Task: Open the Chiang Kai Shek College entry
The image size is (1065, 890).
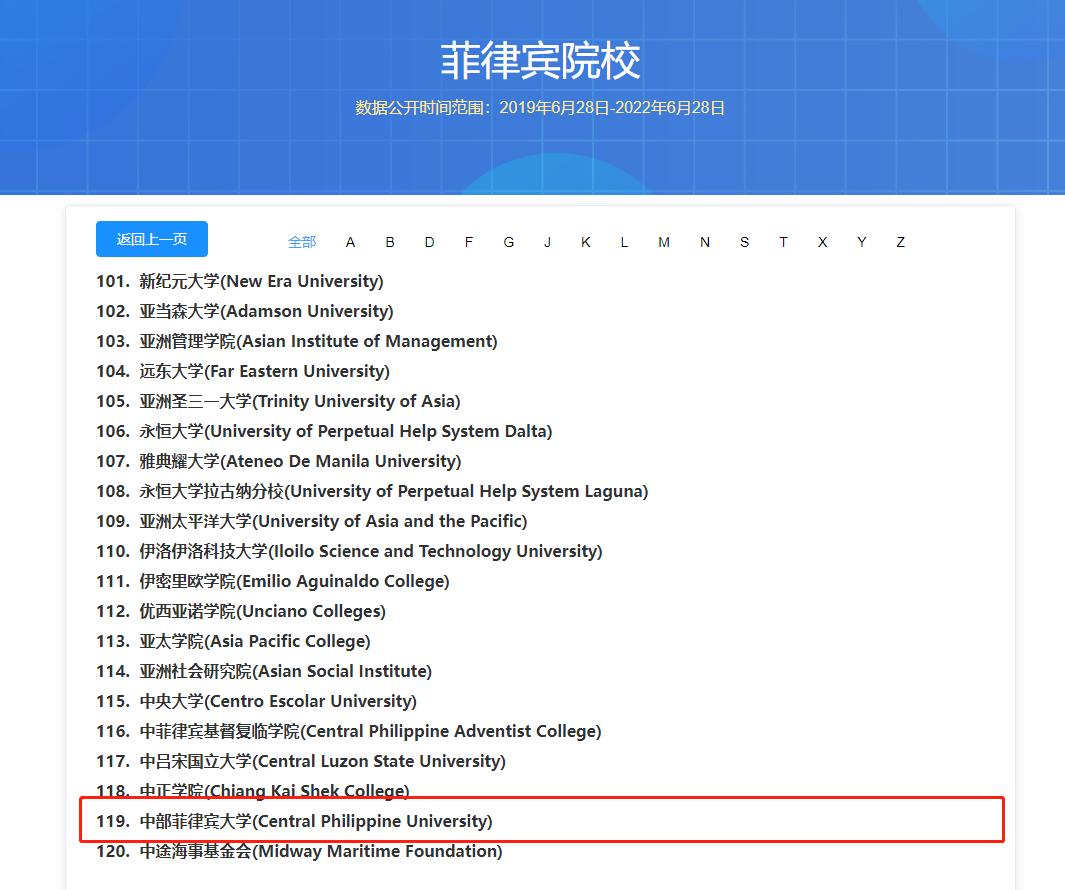Action: point(250,790)
